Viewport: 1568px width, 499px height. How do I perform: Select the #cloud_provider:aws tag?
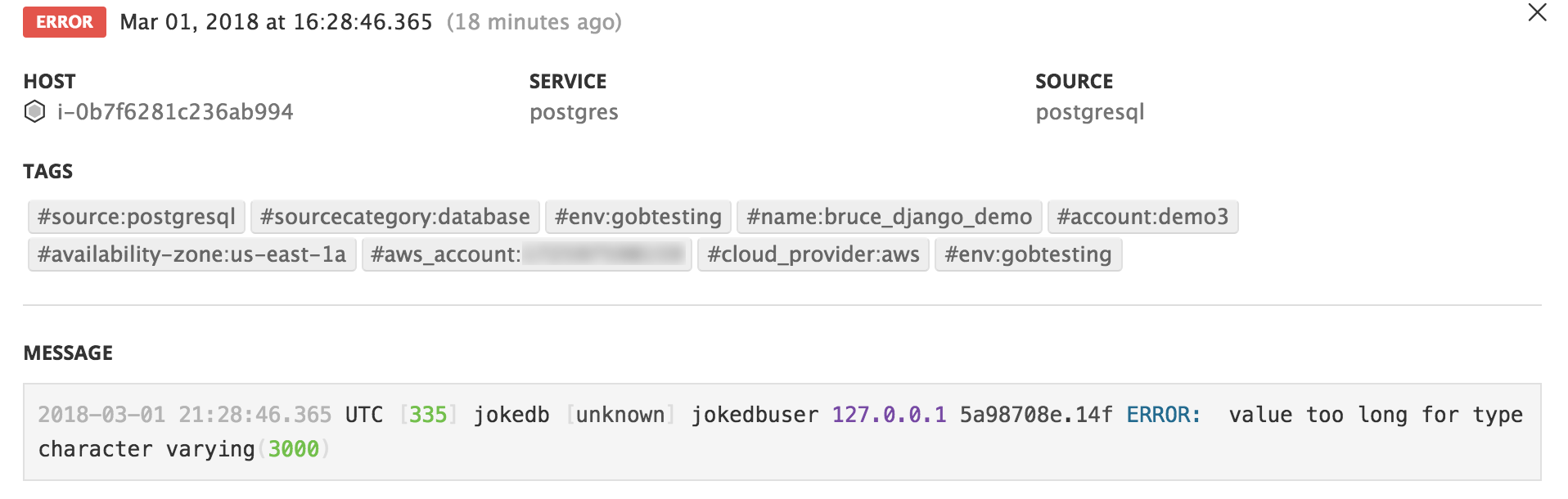click(813, 254)
